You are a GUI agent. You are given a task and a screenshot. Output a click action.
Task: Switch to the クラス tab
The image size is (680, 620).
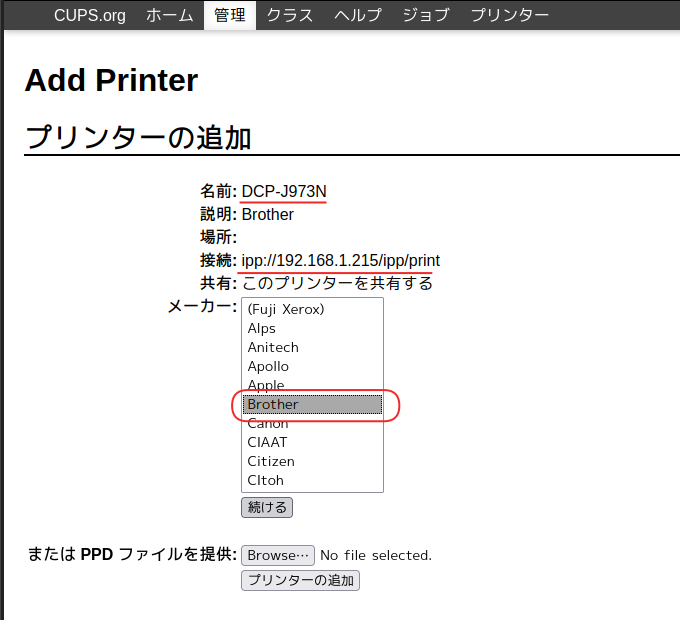[290, 15]
